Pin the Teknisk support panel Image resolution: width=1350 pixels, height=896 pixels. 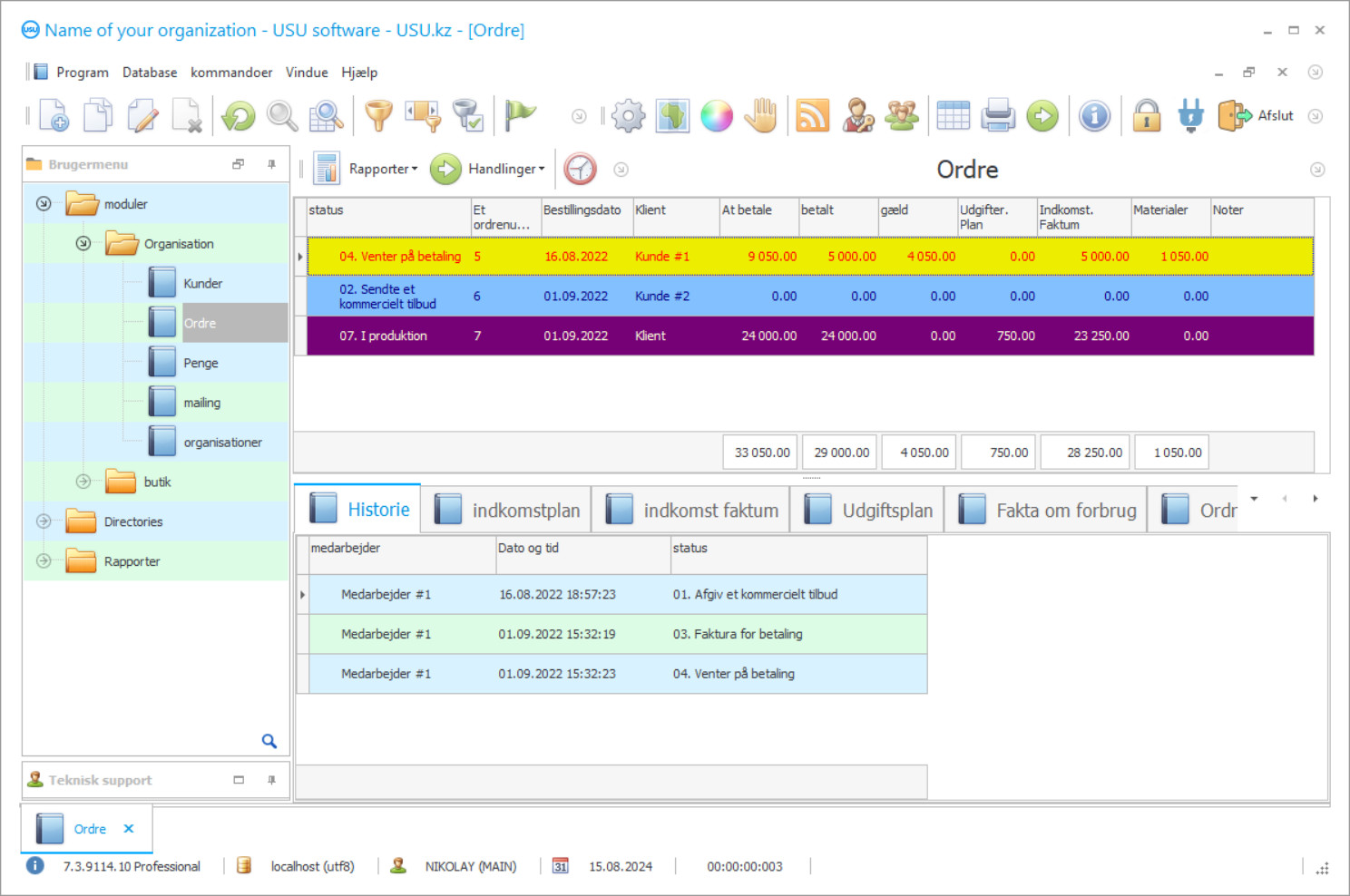point(271,780)
